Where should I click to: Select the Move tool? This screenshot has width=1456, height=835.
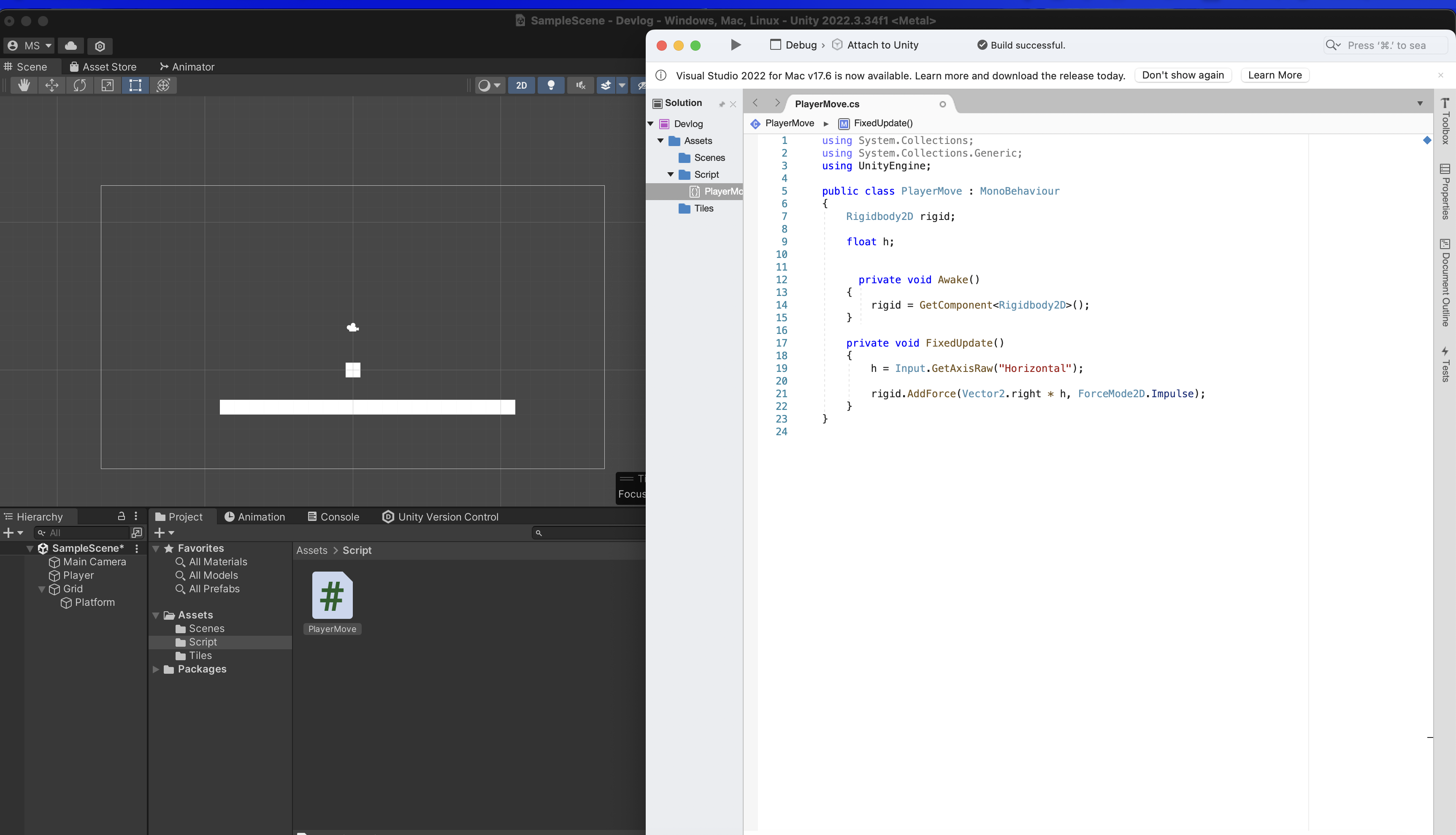tap(51, 85)
